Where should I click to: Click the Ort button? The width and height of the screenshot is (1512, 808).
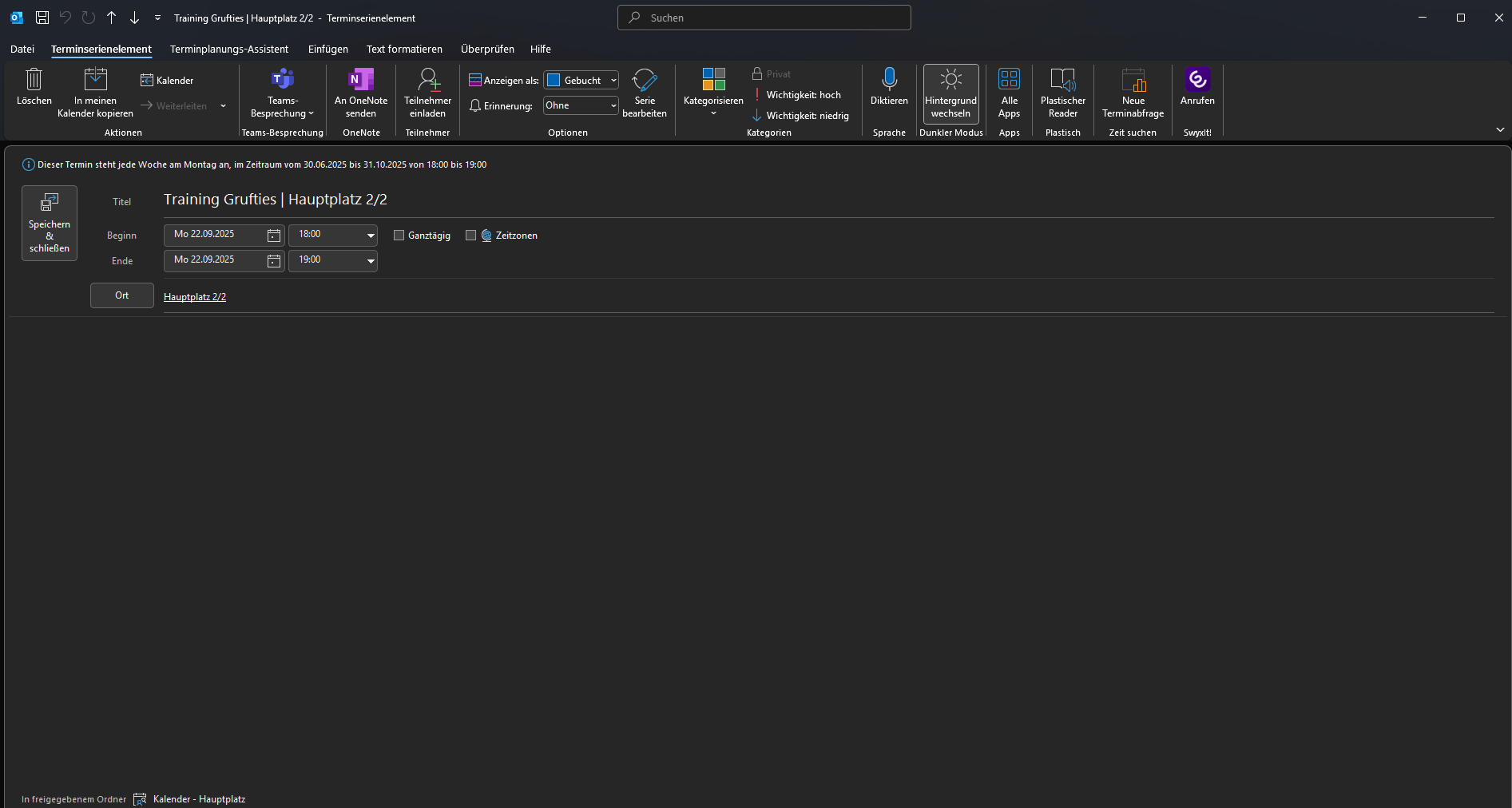click(x=122, y=295)
